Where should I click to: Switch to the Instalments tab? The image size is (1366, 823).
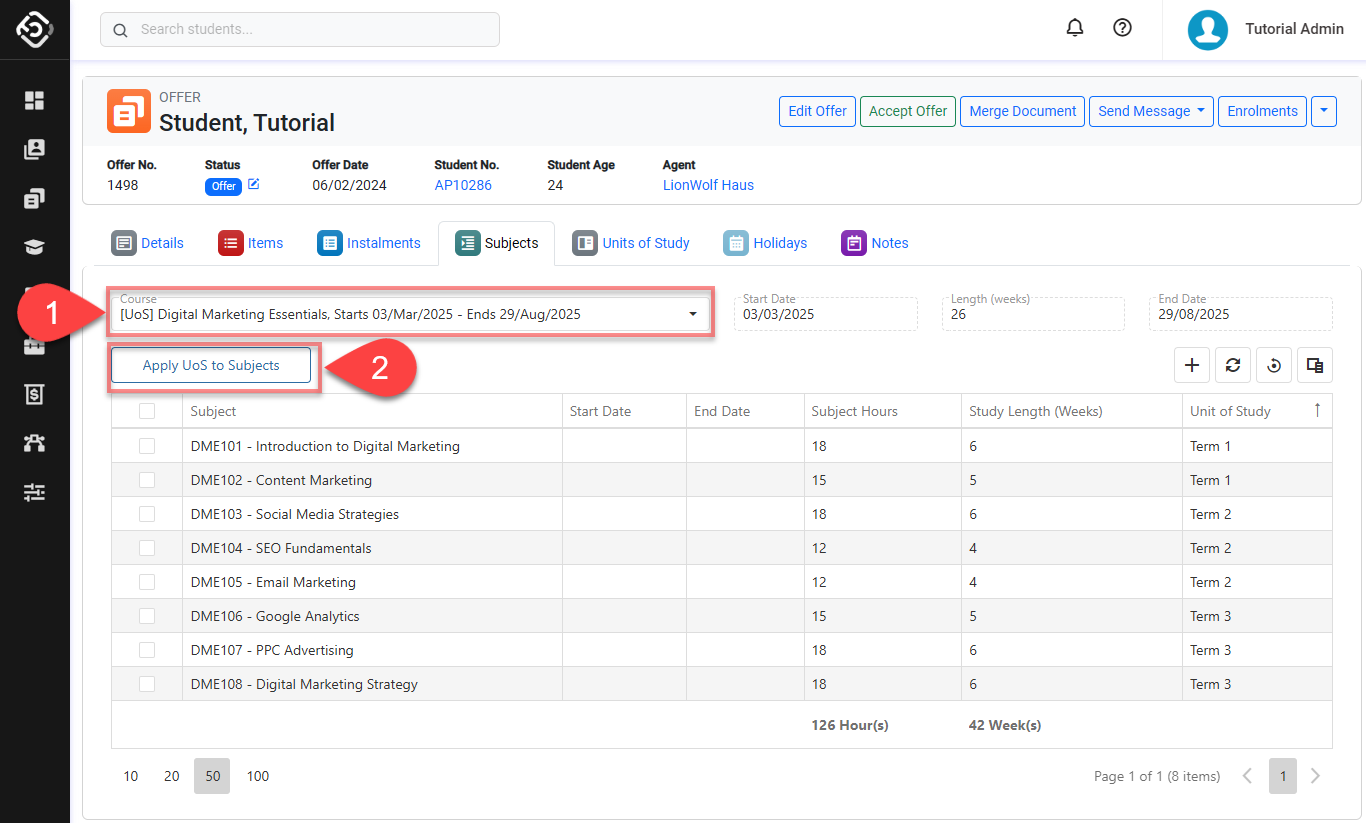click(x=369, y=243)
